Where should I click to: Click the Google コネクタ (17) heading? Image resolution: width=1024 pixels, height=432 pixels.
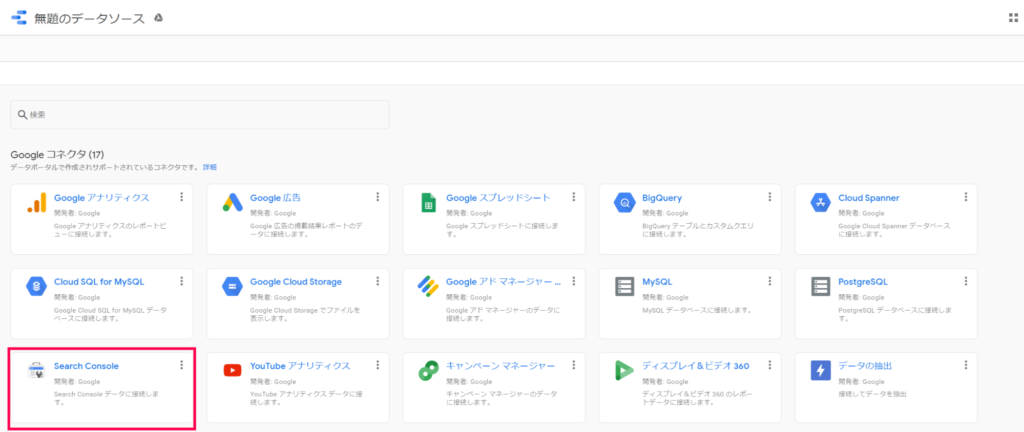(57, 155)
